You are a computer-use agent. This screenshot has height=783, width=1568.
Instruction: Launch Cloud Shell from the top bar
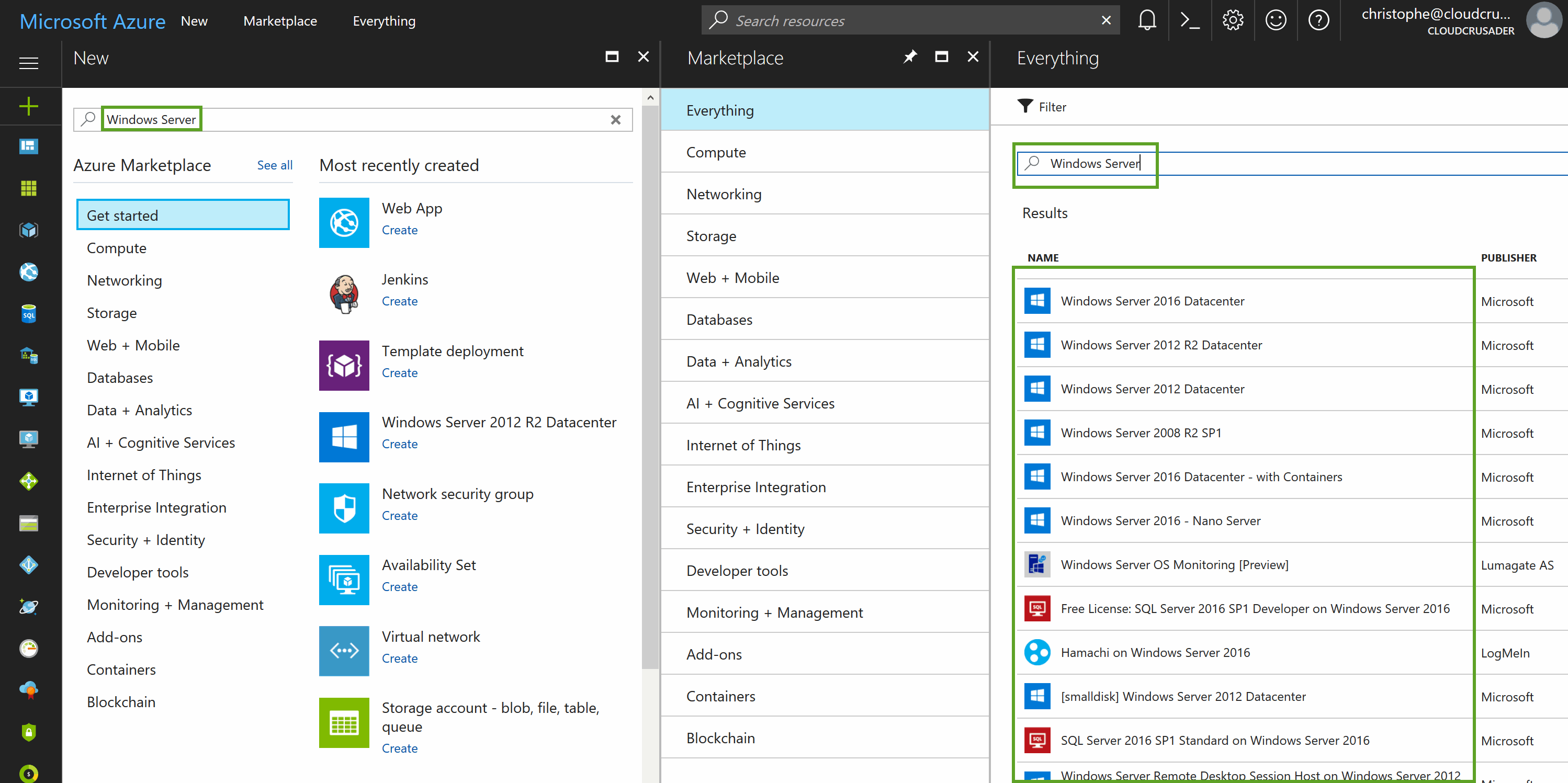[x=1189, y=21]
